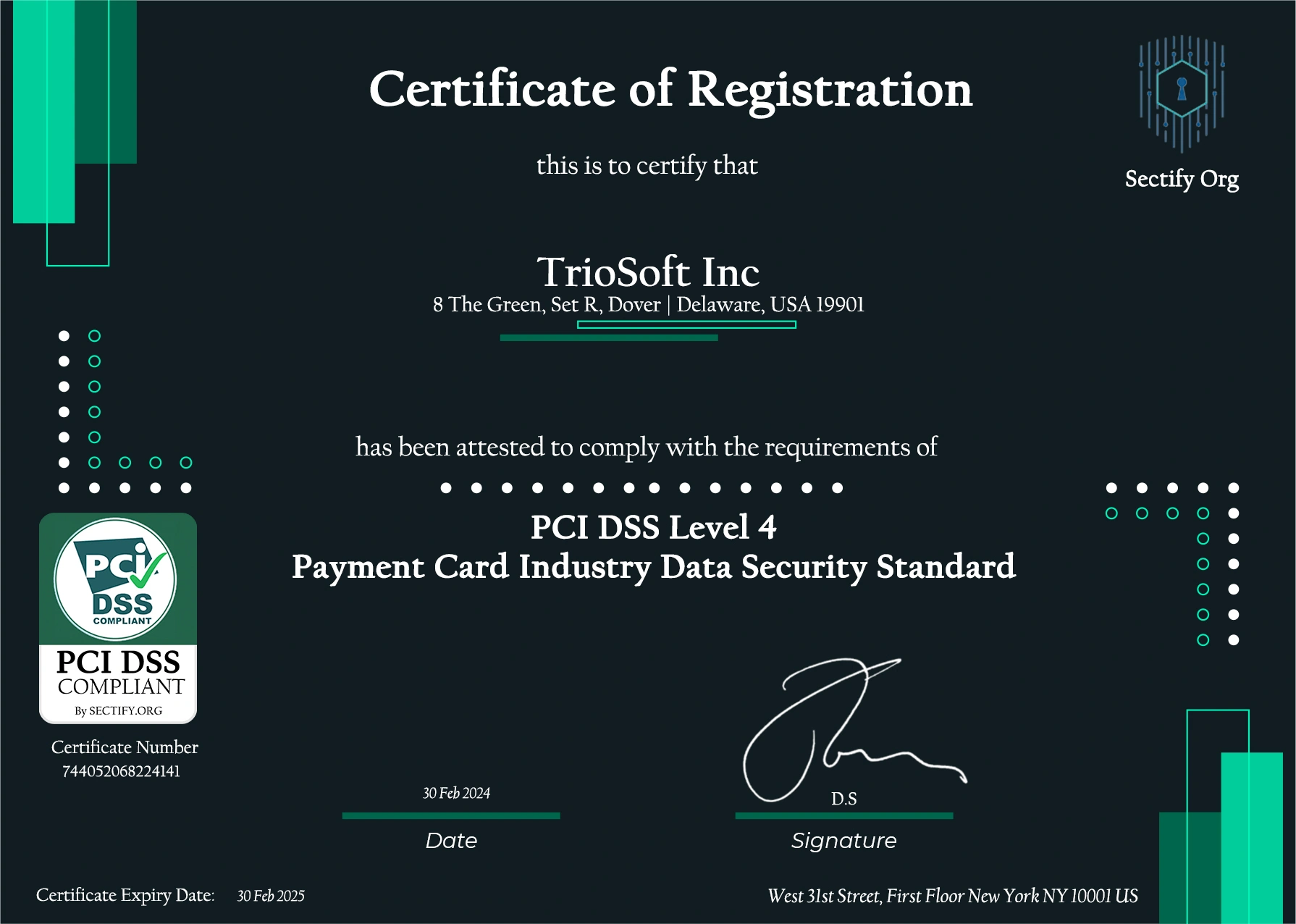Click 'Payment Card Industry Data Security Standard'
Viewport: 1296px width, 924px height.
(x=653, y=567)
